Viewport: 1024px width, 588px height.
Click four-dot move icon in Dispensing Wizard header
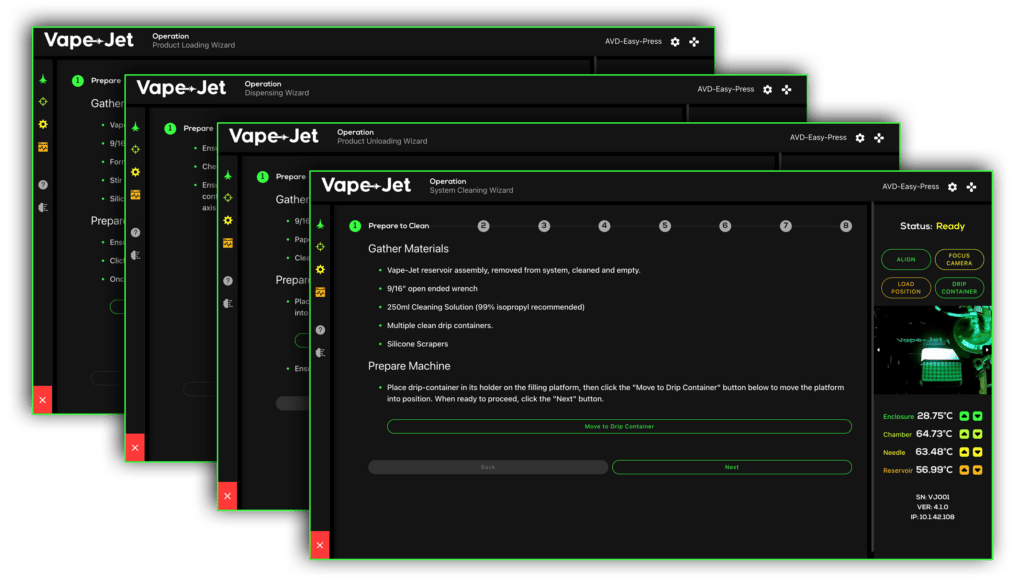786,90
